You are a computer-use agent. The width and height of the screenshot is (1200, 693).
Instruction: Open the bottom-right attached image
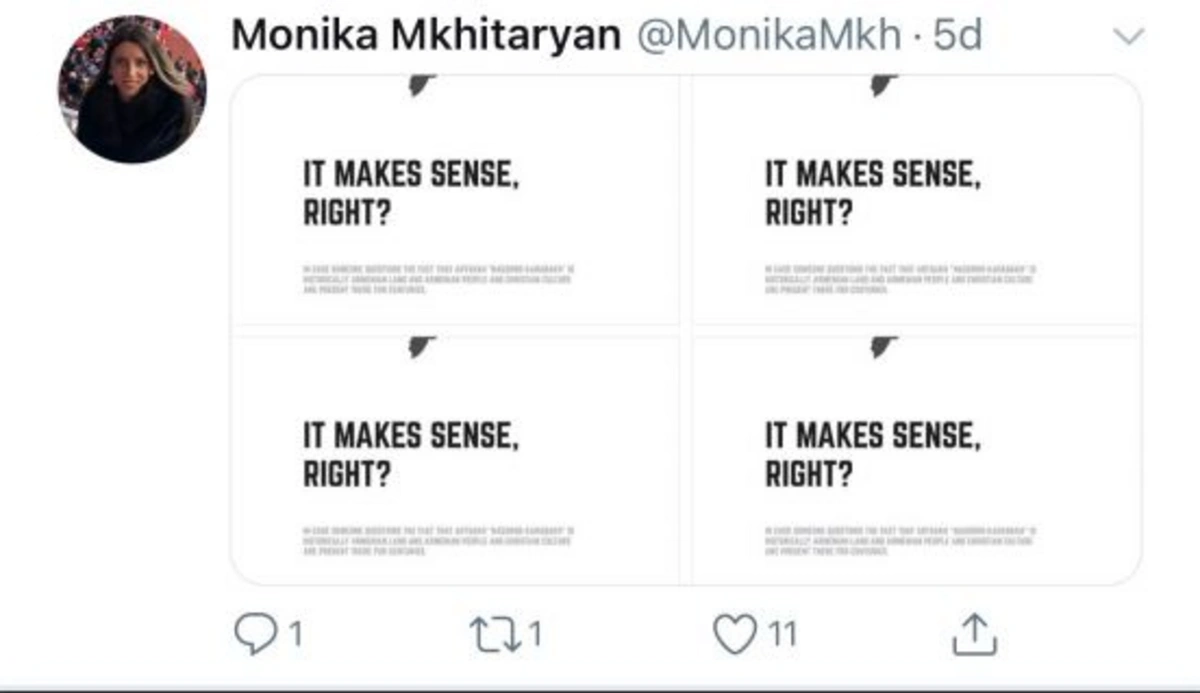pyautogui.click(x=915, y=460)
